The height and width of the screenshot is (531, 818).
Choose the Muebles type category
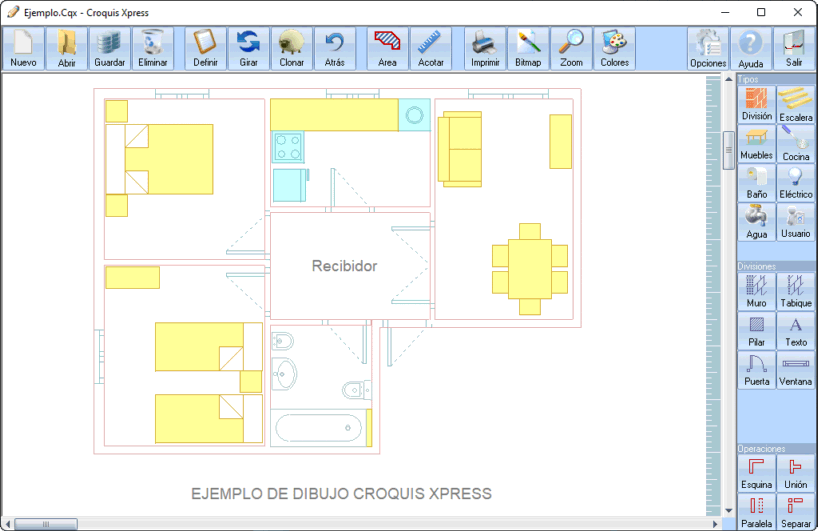click(x=757, y=144)
